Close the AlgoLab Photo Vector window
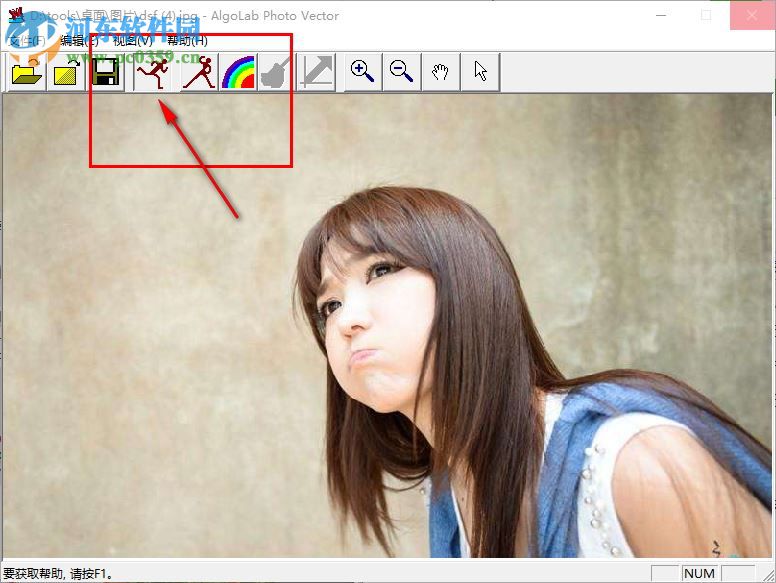Image resolution: width=776 pixels, height=583 pixels. (x=752, y=15)
